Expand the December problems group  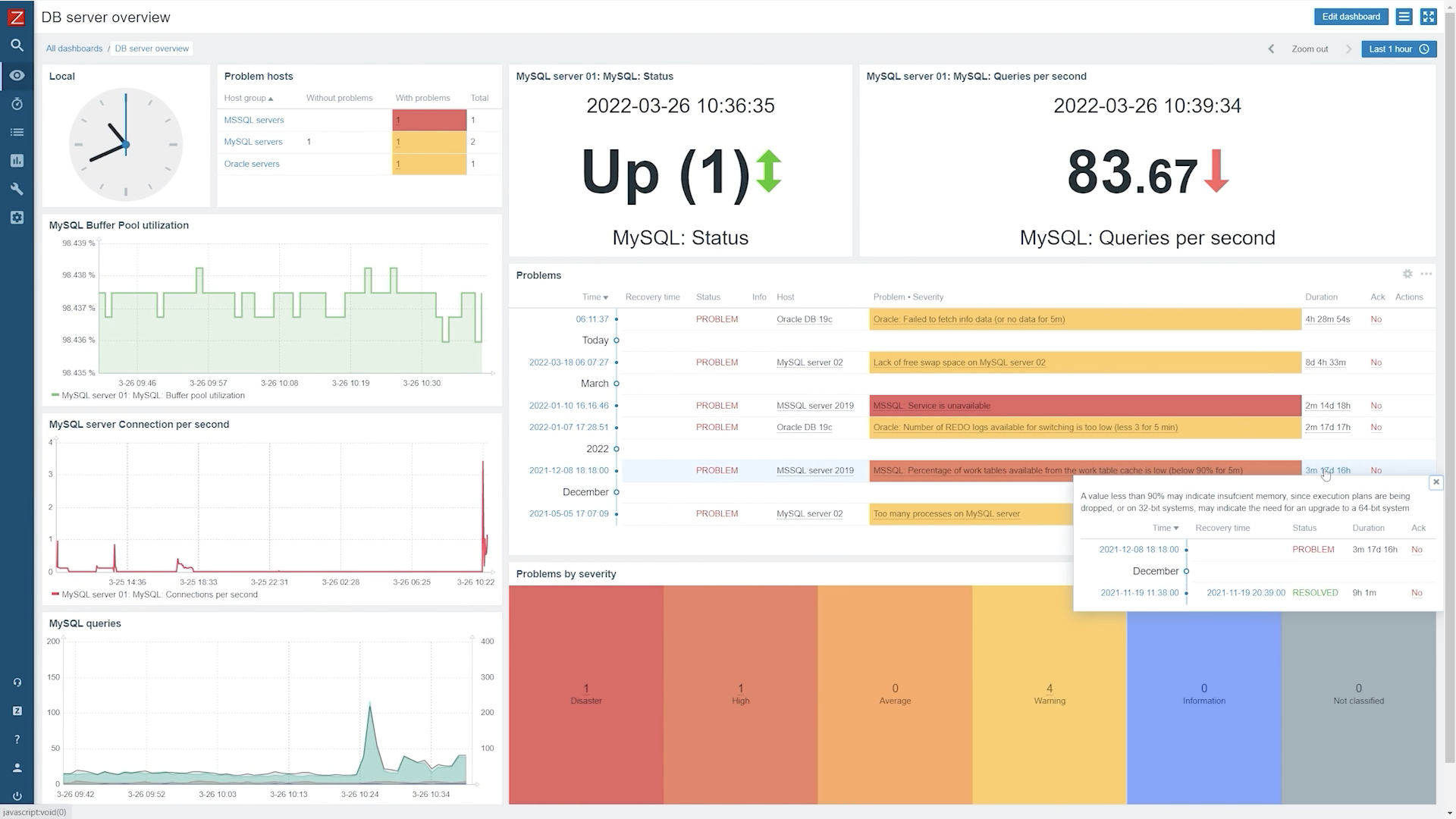[x=616, y=491]
